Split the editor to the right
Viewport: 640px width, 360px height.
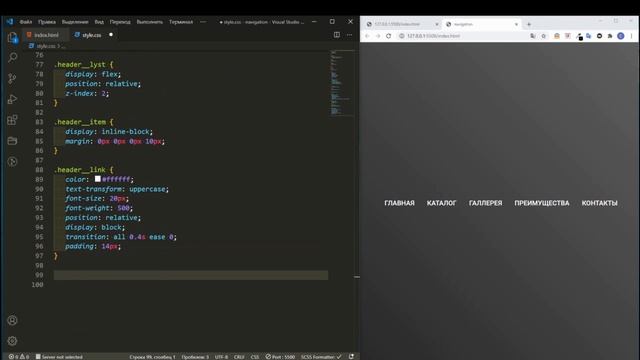(337, 35)
